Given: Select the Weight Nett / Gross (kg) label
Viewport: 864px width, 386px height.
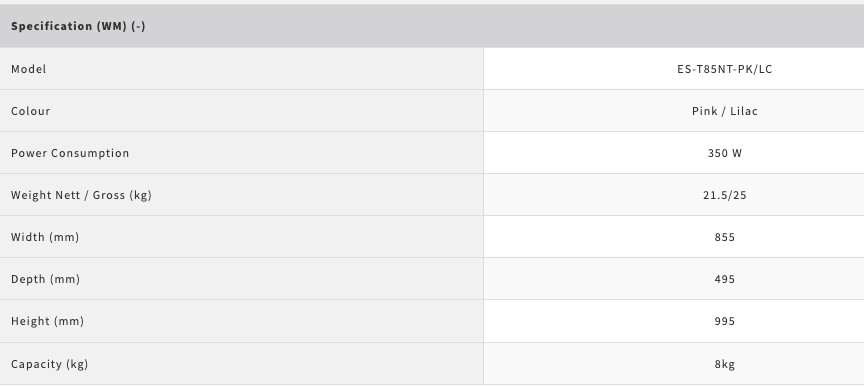Looking at the screenshot, I should pos(82,195).
